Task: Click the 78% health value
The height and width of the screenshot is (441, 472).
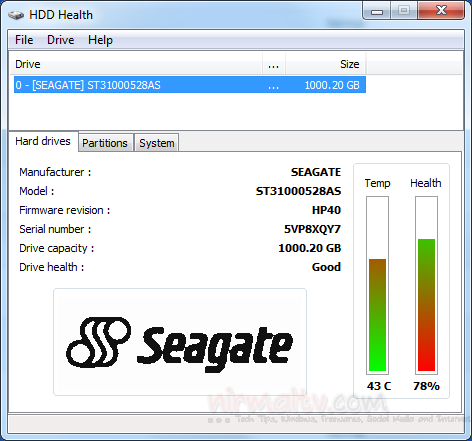Action: (426, 386)
